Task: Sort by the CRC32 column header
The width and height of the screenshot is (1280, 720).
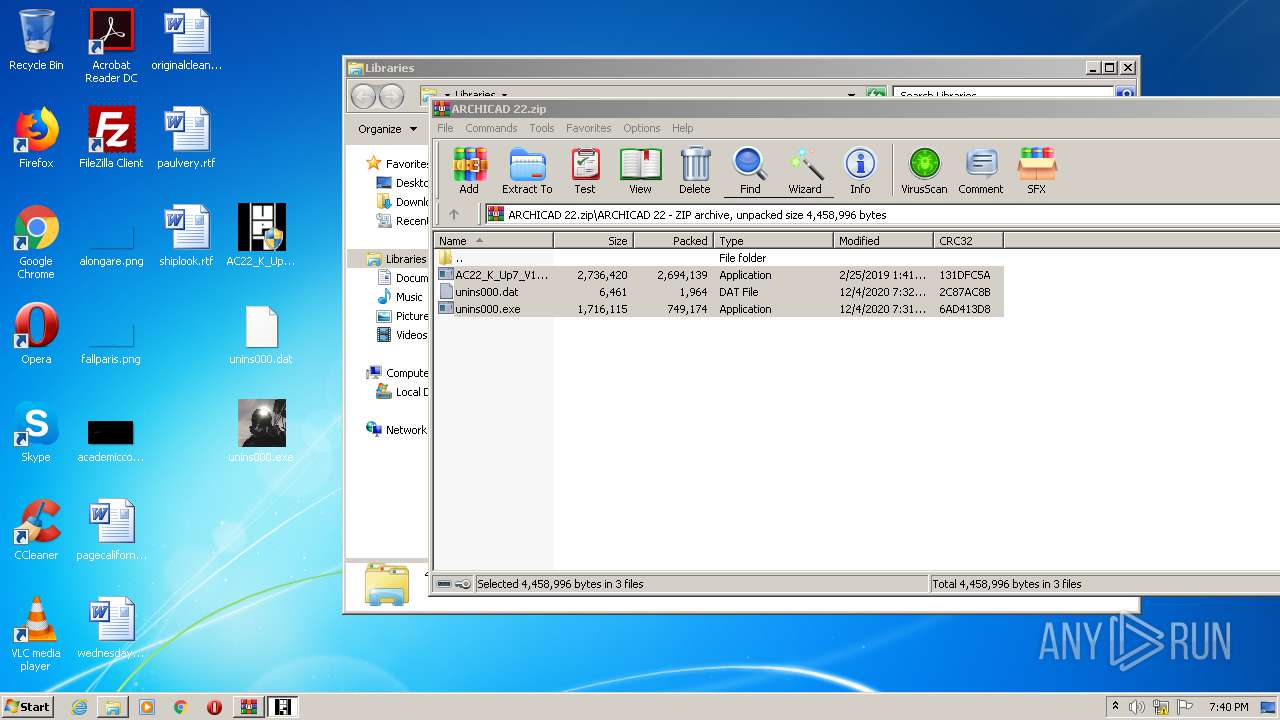Action: tap(969, 241)
